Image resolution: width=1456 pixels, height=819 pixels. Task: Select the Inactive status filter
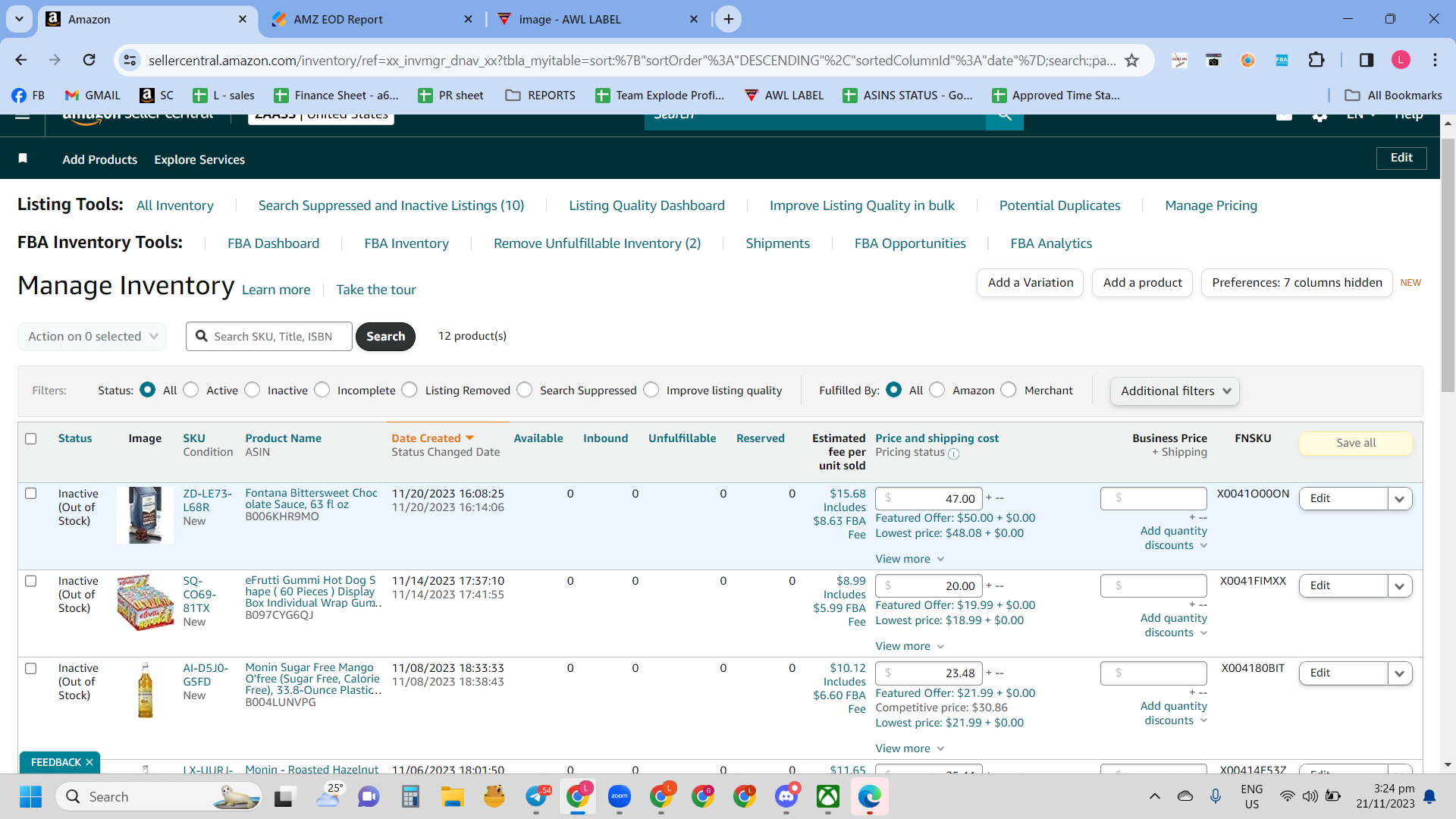253,390
